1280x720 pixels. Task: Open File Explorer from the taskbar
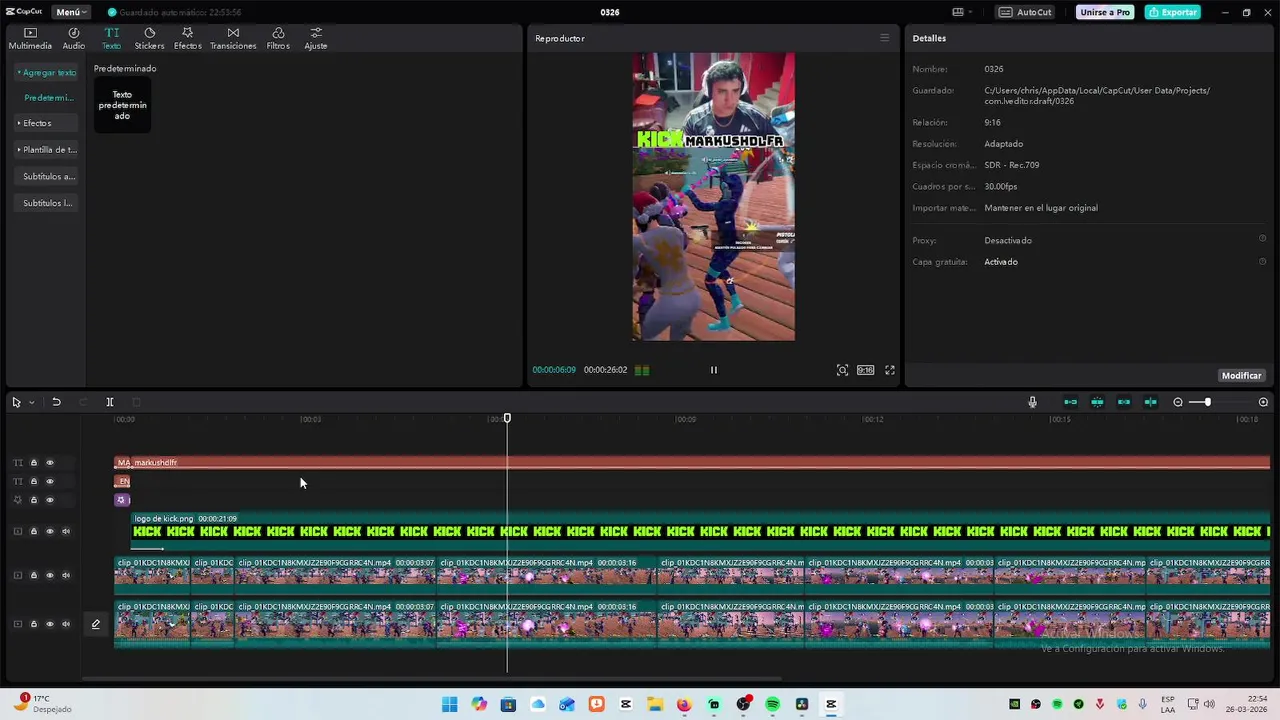[655, 705]
